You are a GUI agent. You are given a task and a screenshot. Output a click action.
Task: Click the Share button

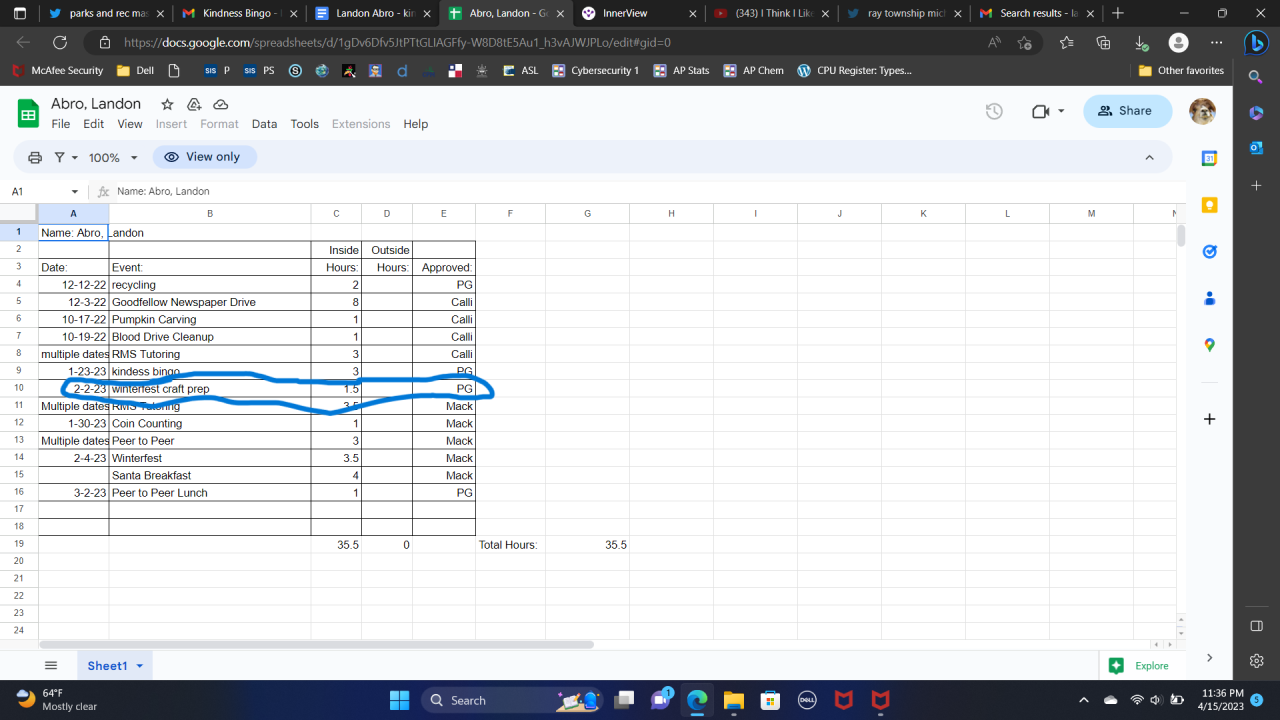click(1127, 111)
